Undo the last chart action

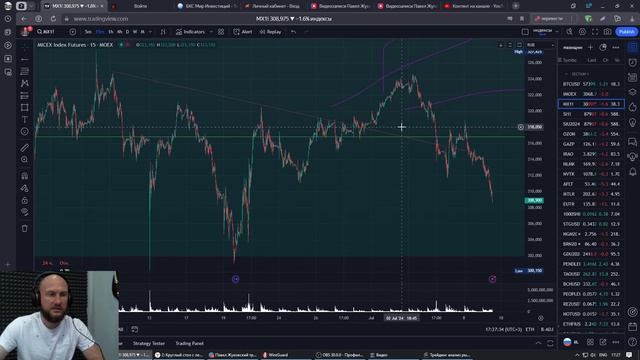click(293, 32)
